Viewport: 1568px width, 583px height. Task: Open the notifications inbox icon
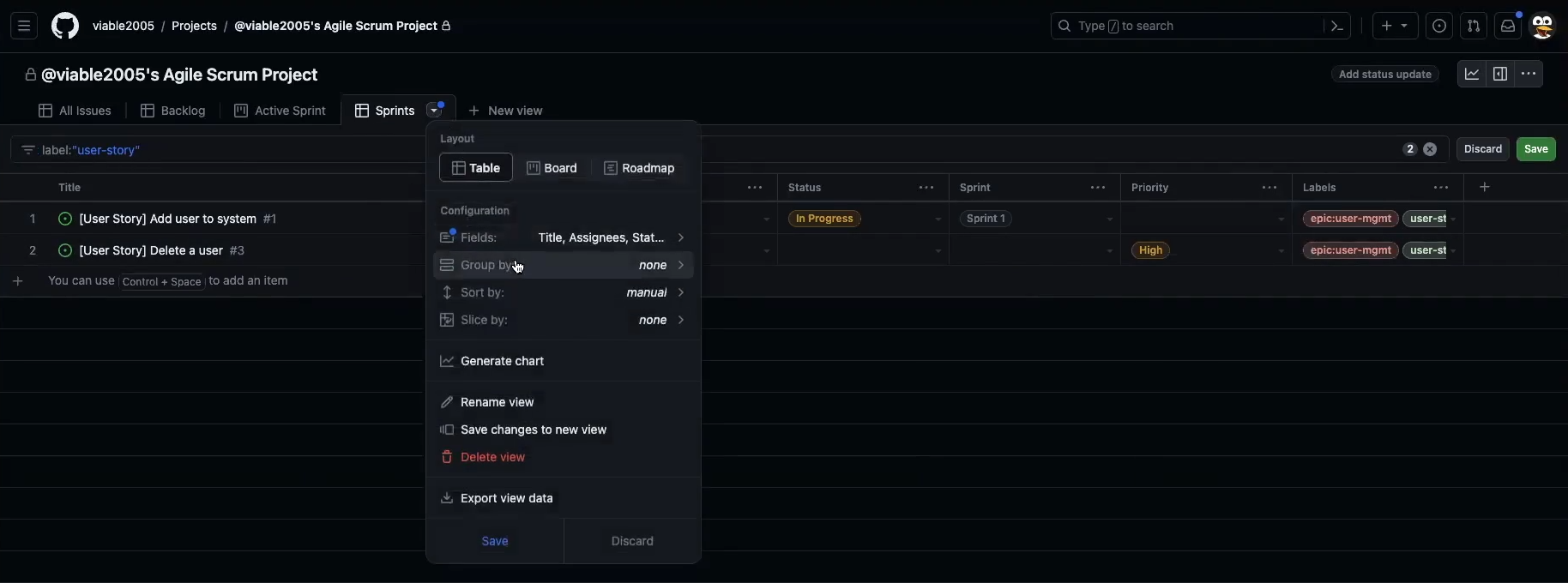click(1508, 26)
